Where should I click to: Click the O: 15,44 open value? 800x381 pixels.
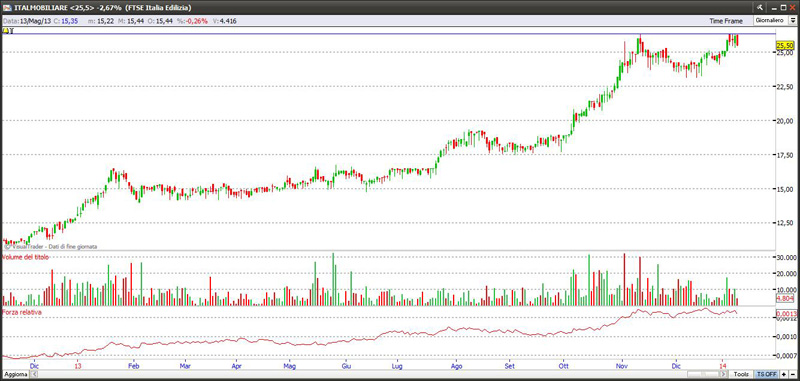point(161,21)
